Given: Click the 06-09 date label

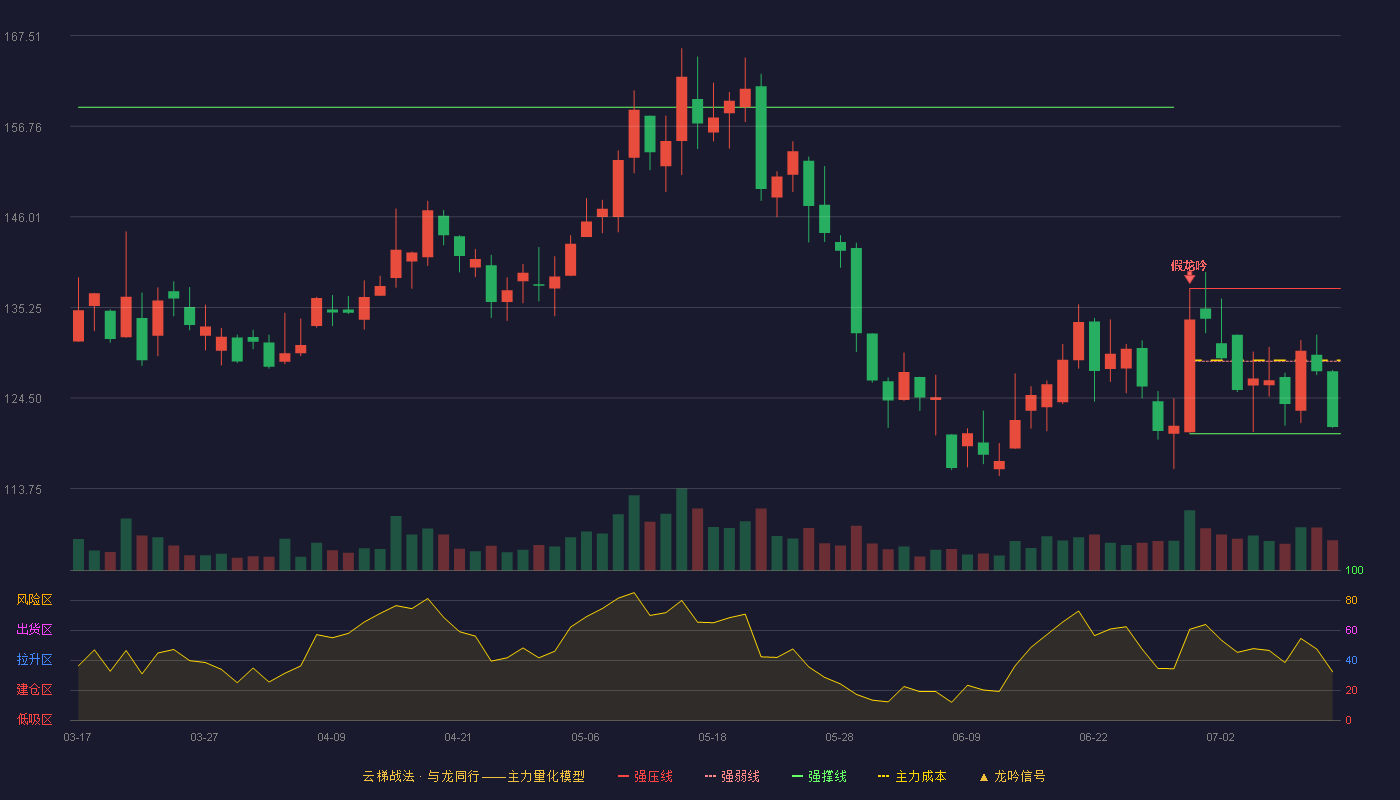Looking at the screenshot, I should [966, 737].
